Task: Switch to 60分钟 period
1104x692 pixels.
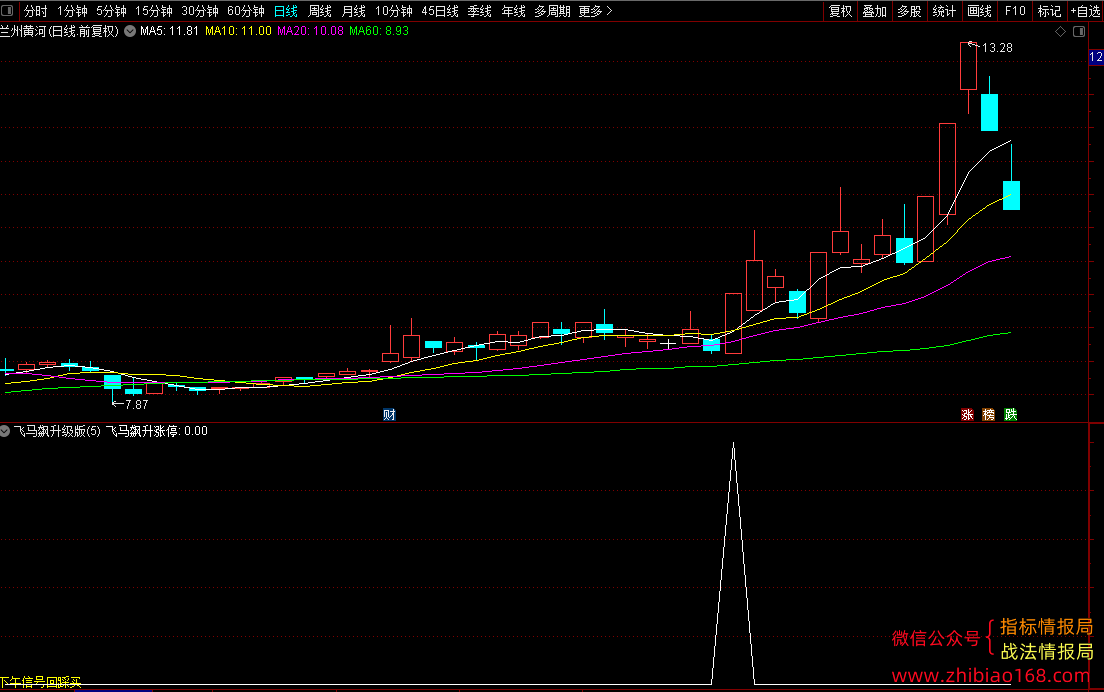Action: coord(246,11)
